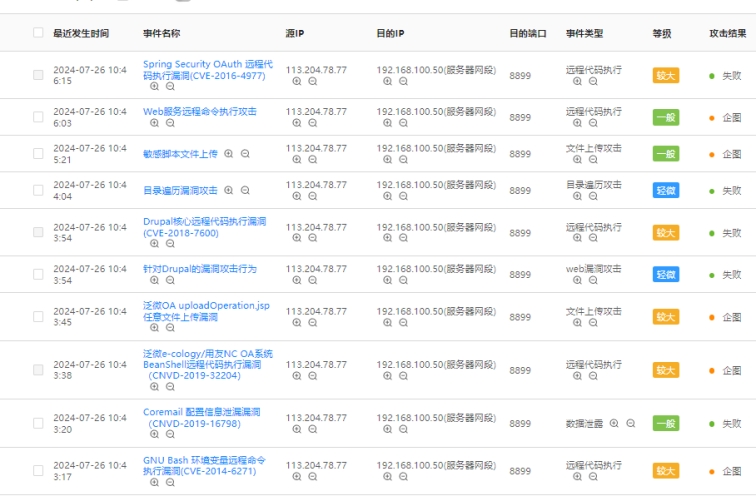Click zoom-out filter icon beside 目录遍历漏洞攻击 name

click(x=245, y=190)
